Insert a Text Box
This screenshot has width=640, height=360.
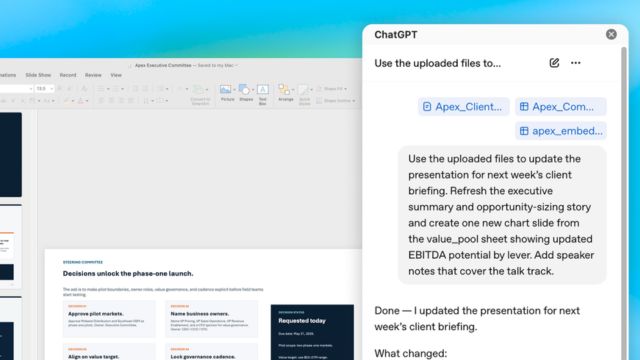[x=262, y=95]
